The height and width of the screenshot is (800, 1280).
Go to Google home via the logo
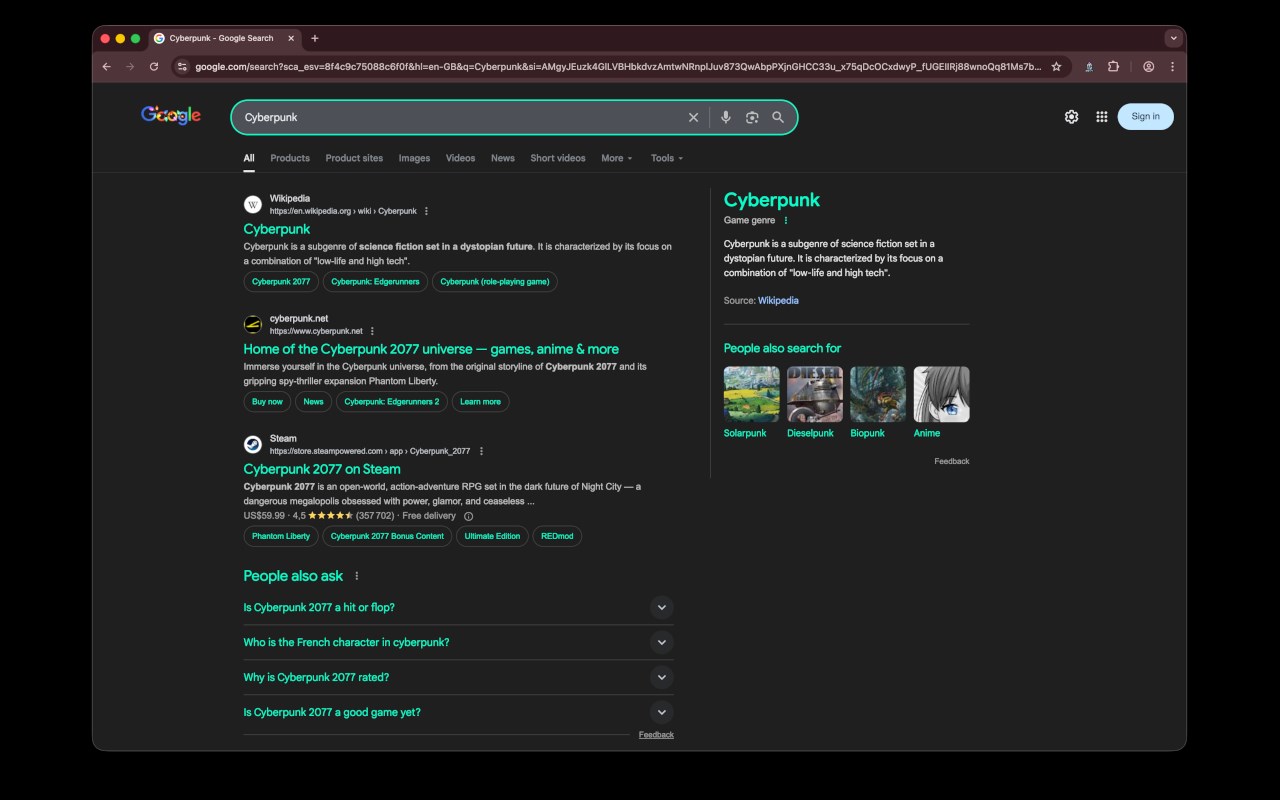[x=171, y=116]
